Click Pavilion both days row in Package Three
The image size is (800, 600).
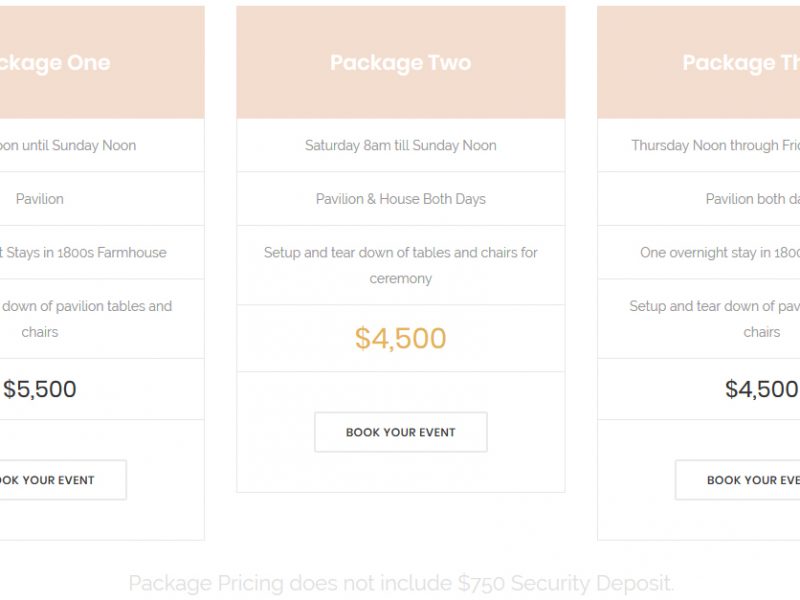[x=699, y=199]
